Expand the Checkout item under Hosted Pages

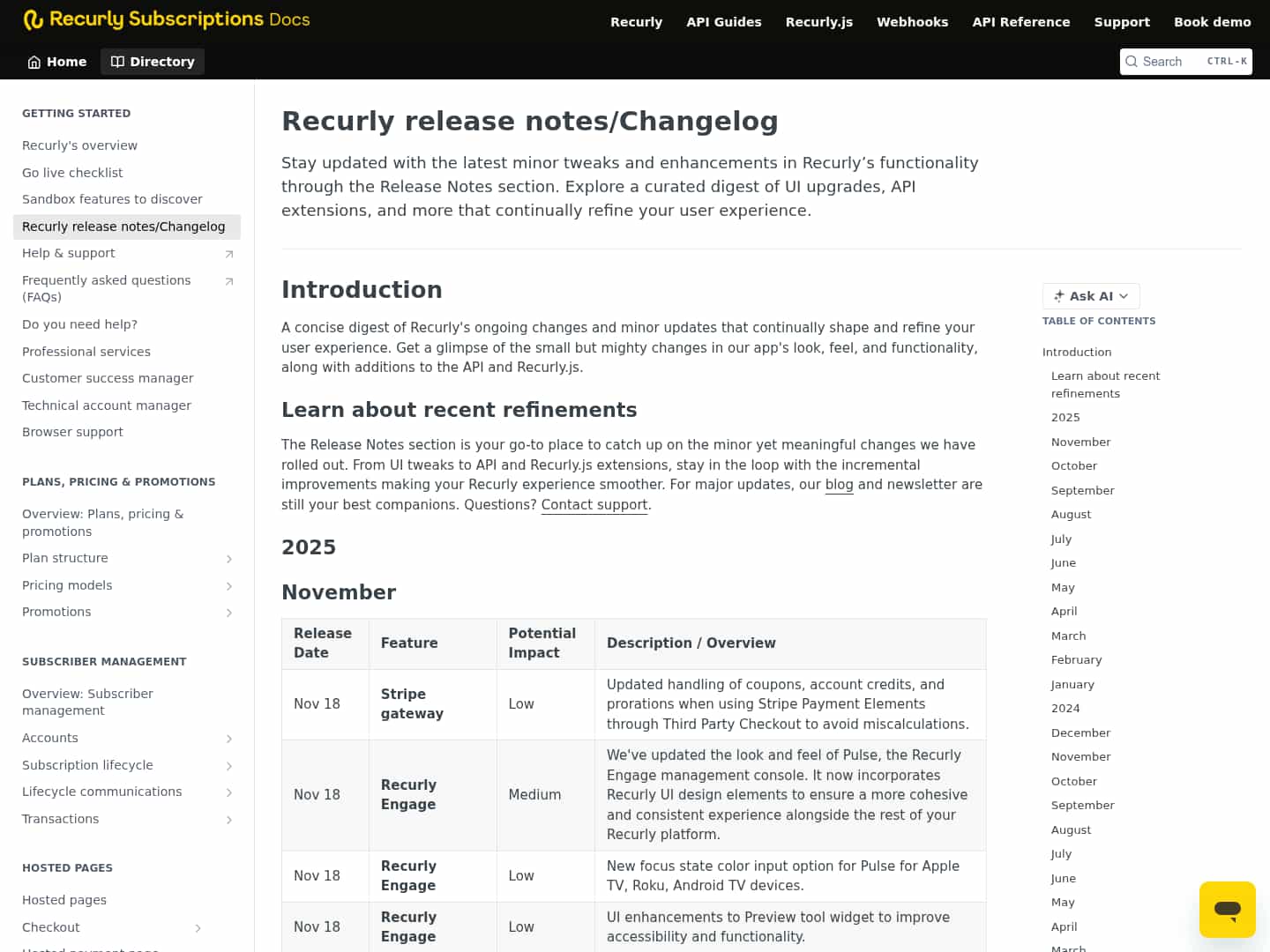coord(198,927)
